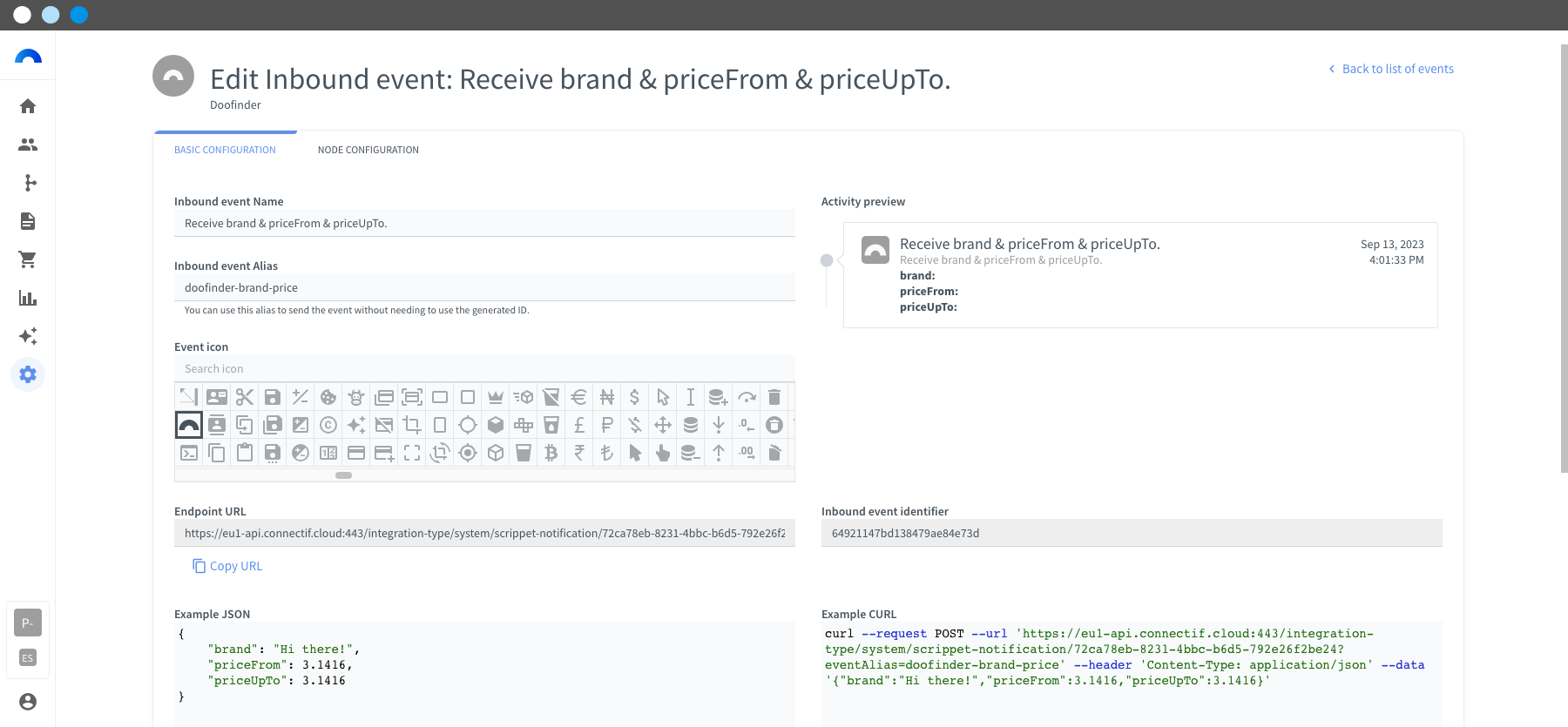Click the icon grid horizontal scrollbar
1568x727 pixels.
pos(344,475)
